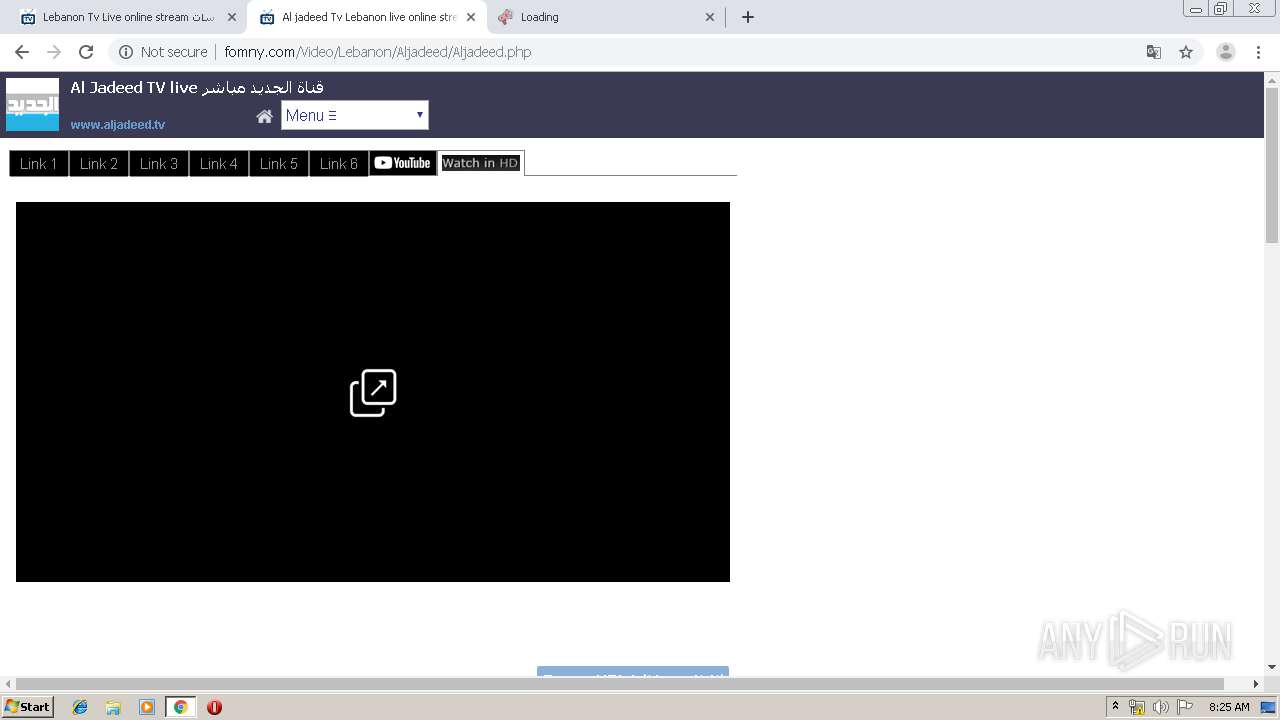Click the horizontal scrollbar left arrow
This screenshot has width=1280, height=720.
[8, 684]
